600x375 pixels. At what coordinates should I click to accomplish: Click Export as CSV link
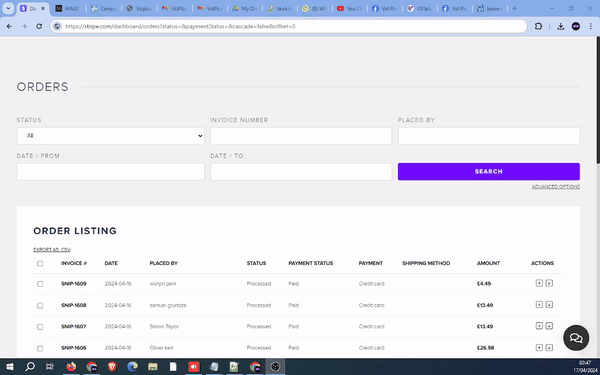coord(52,249)
